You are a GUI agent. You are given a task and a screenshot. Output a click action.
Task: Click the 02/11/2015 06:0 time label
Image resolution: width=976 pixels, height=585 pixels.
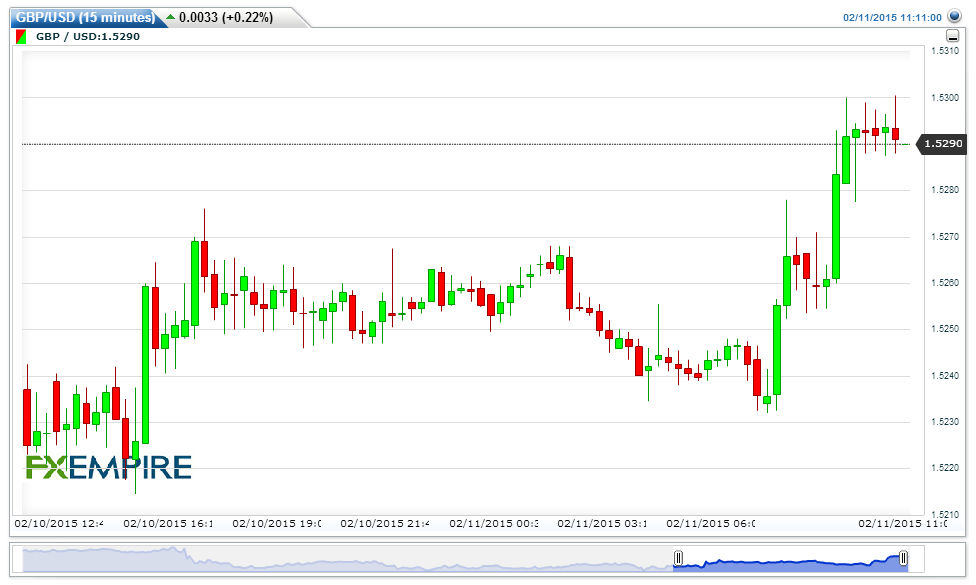pos(711,523)
